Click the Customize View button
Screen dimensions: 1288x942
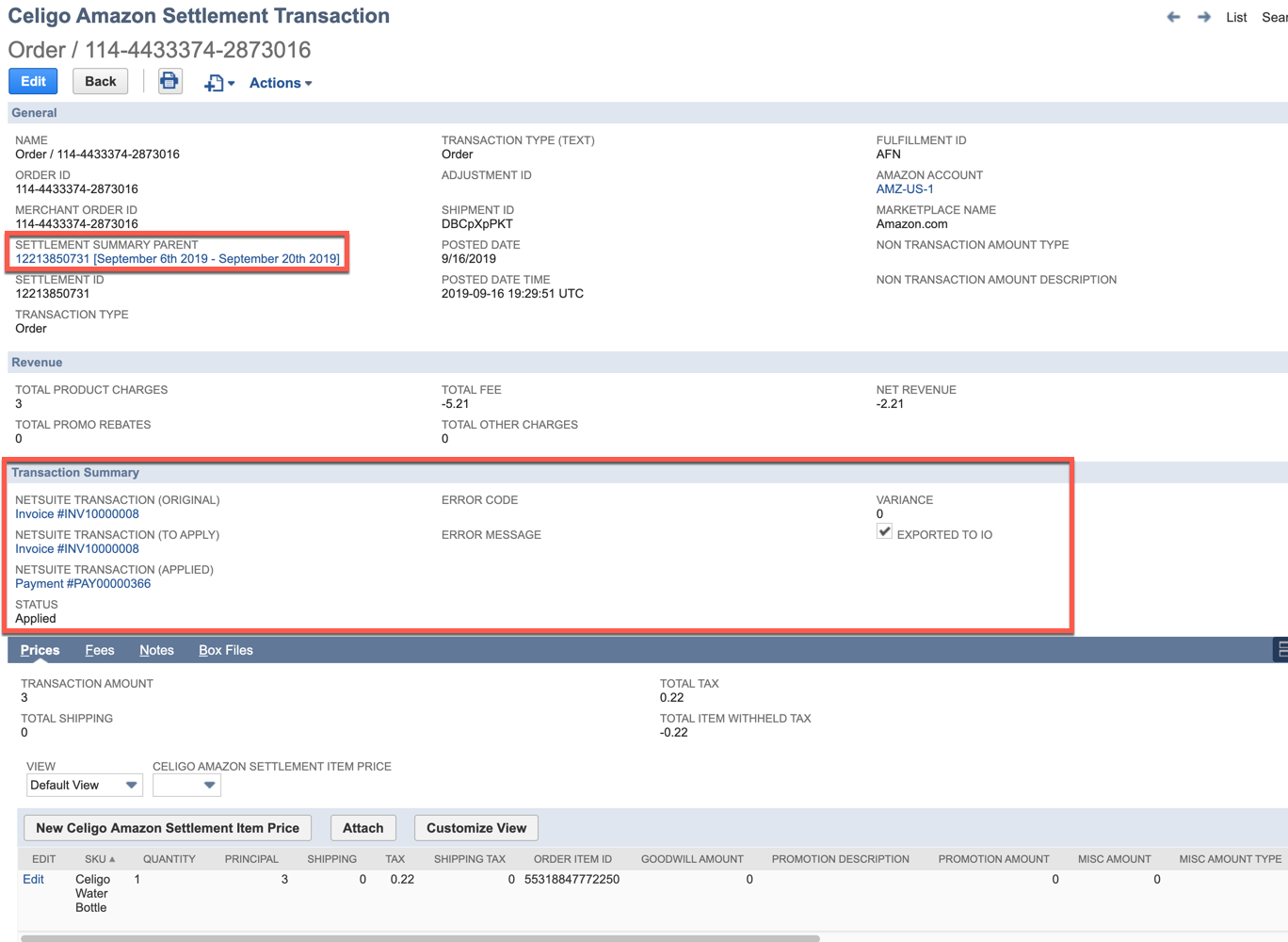coord(476,828)
